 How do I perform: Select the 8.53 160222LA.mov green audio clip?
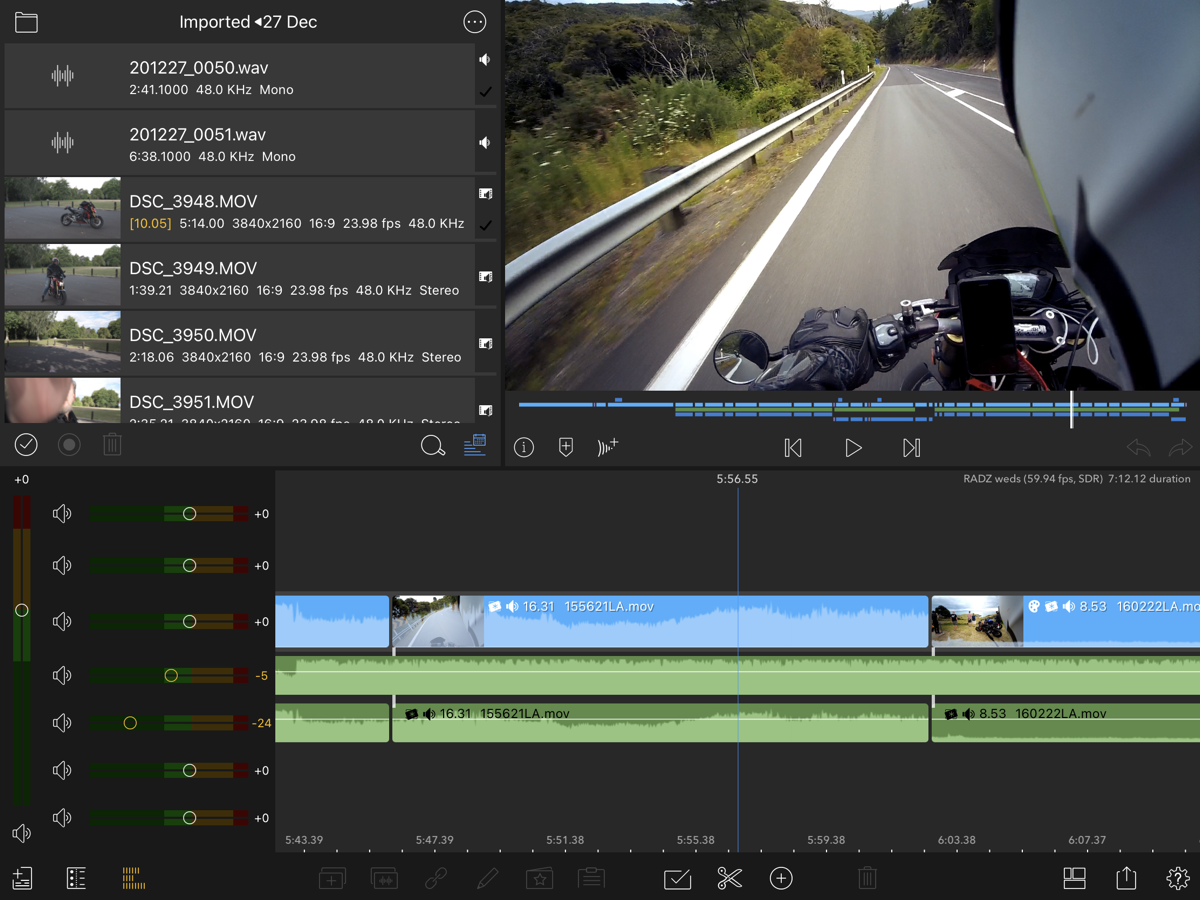click(x=1065, y=723)
